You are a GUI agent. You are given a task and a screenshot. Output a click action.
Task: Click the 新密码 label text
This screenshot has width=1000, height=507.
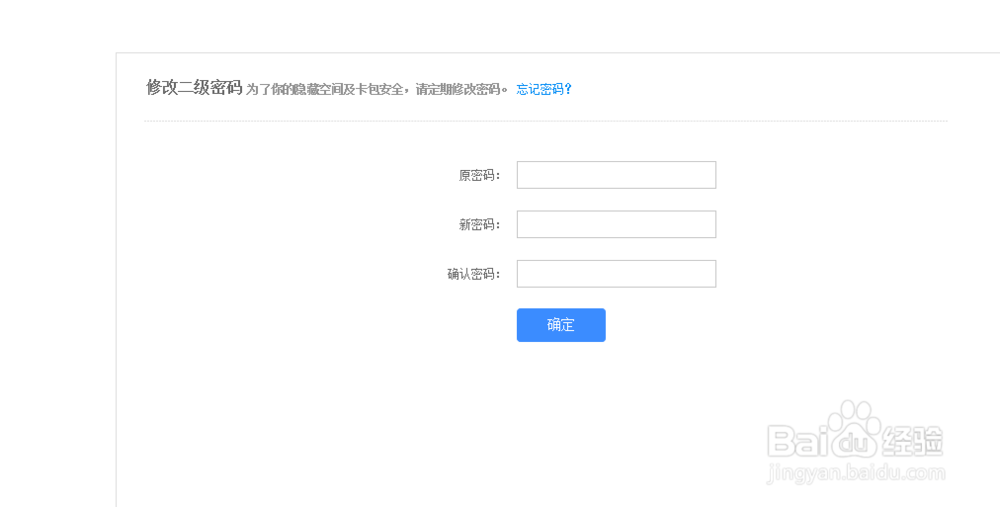(x=480, y=224)
